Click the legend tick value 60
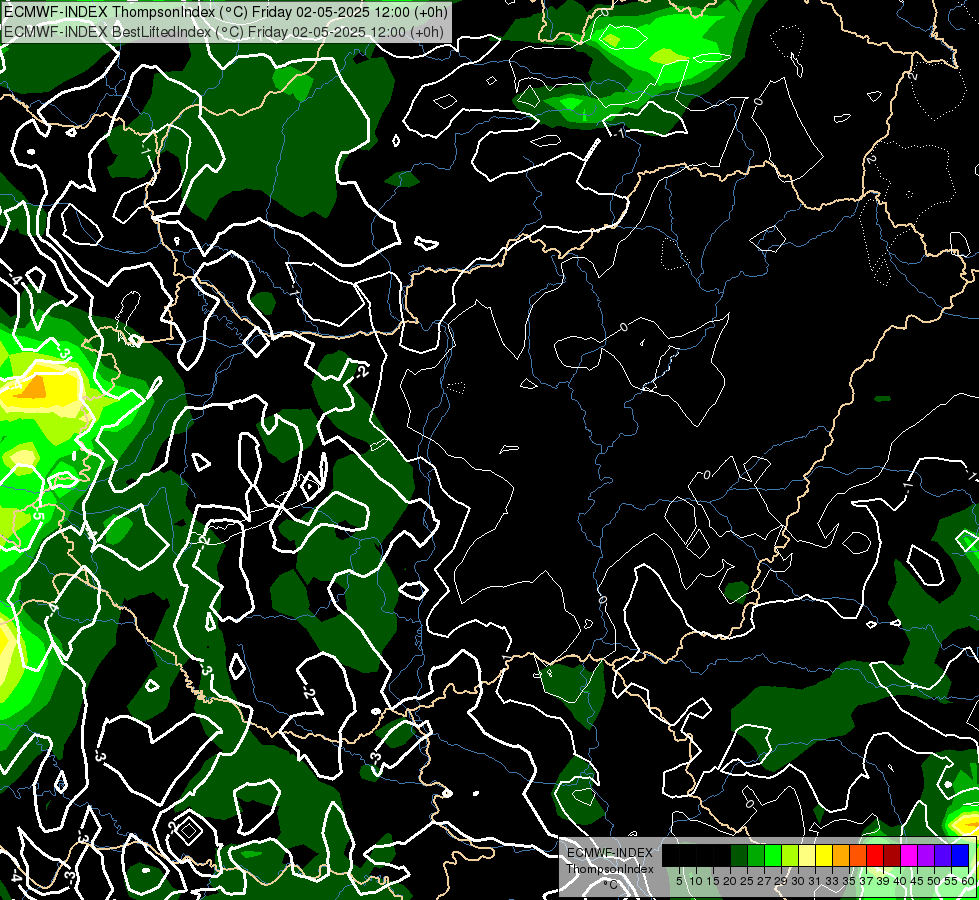The width and height of the screenshot is (979, 900). [968, 881]
